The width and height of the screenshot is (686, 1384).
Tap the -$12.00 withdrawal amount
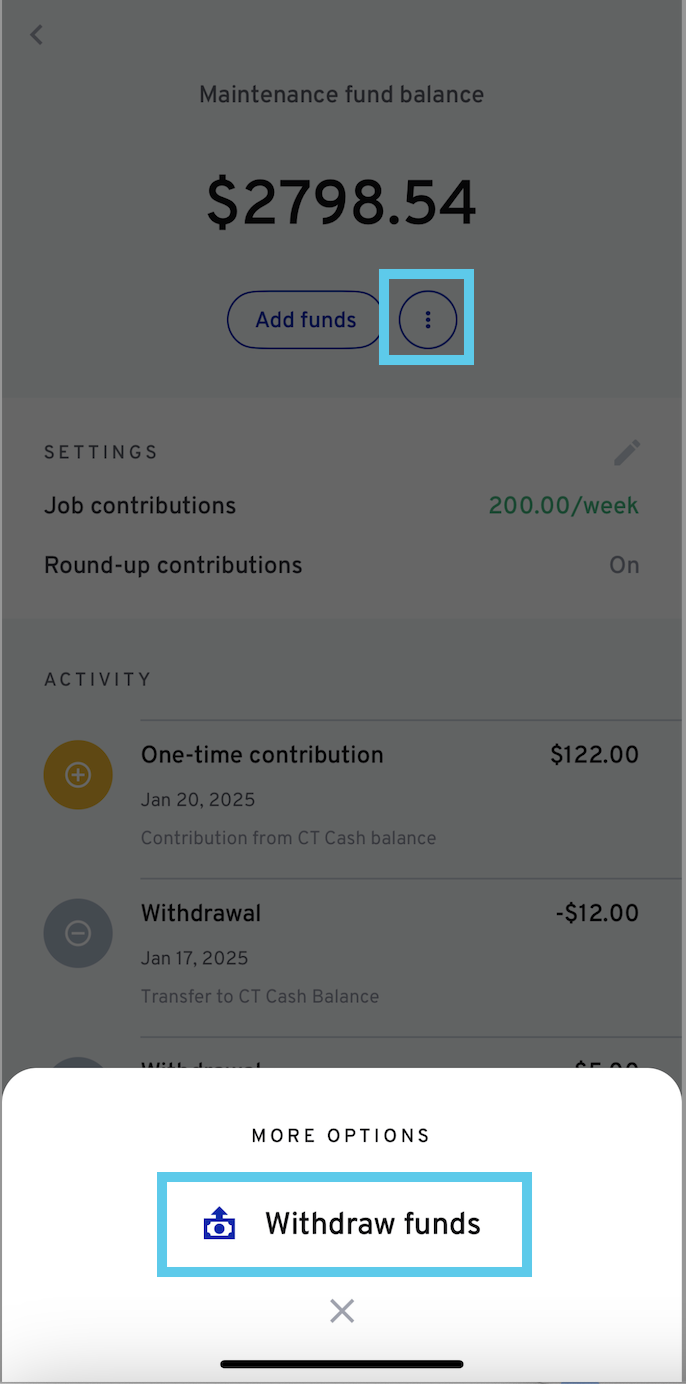(597, 913)
